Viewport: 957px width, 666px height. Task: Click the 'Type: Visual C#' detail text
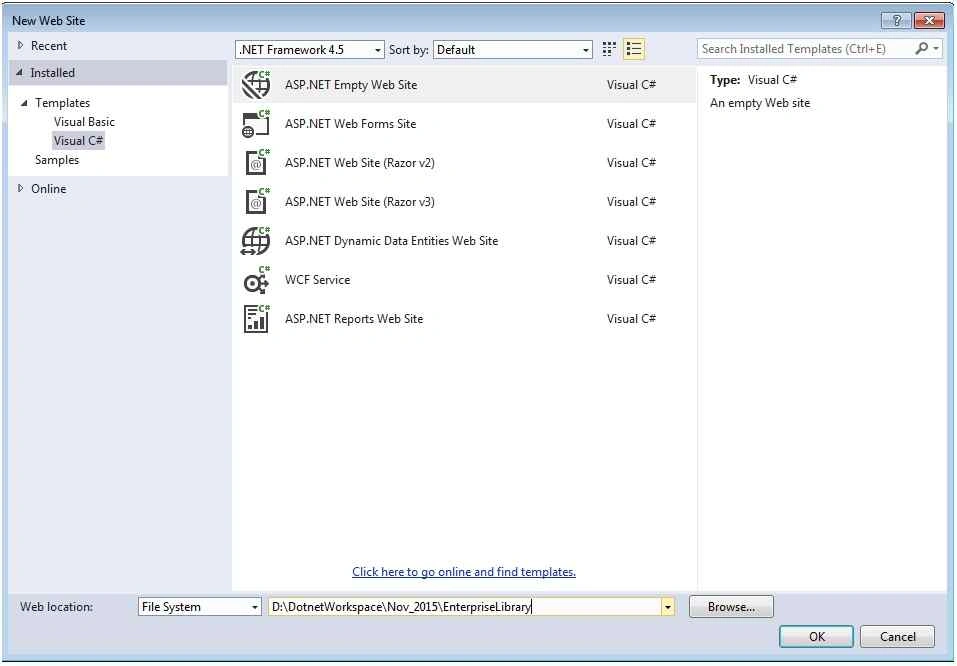(753, 79)
